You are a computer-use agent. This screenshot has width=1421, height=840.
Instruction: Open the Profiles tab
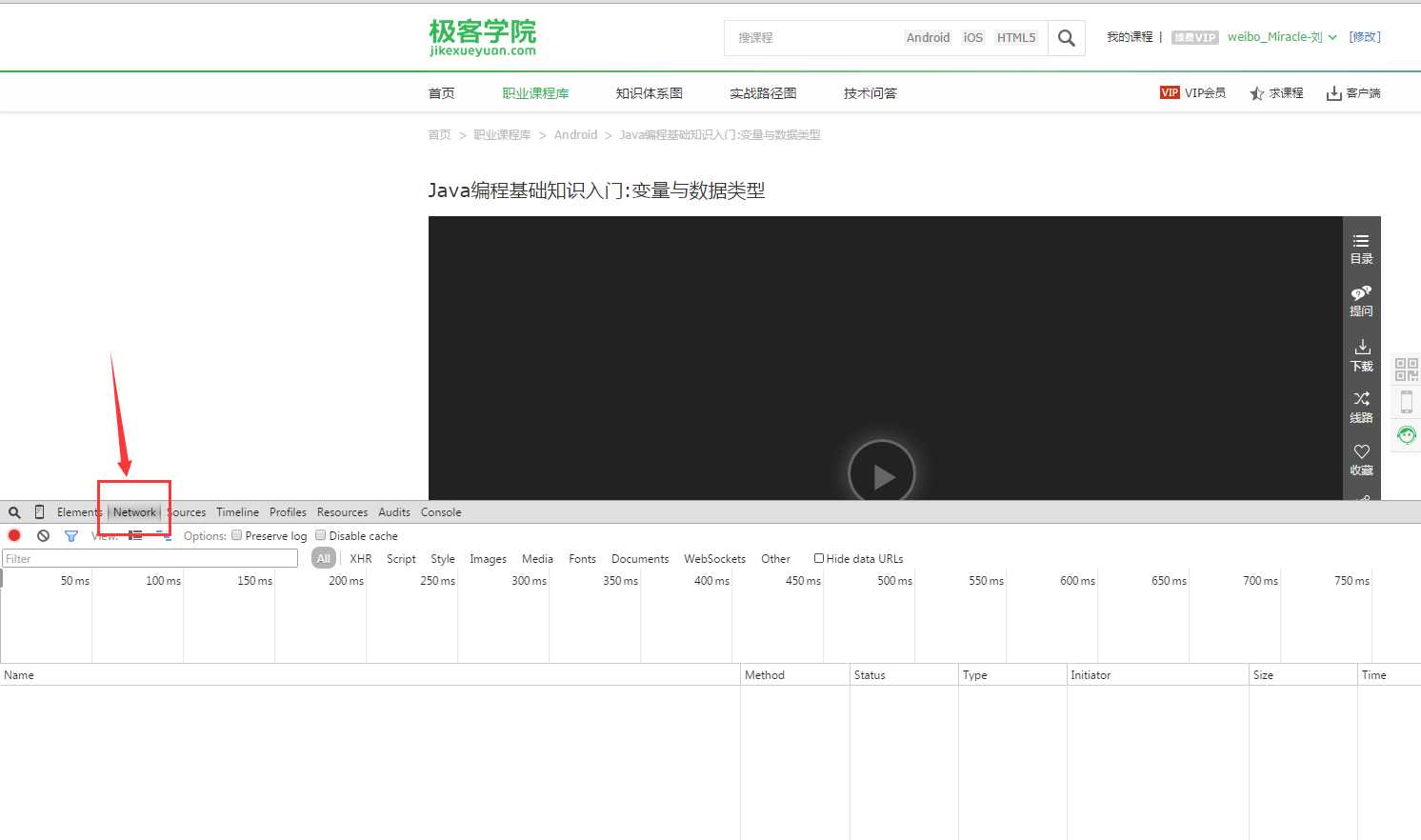pyautogui.click(x=288, y=512)
